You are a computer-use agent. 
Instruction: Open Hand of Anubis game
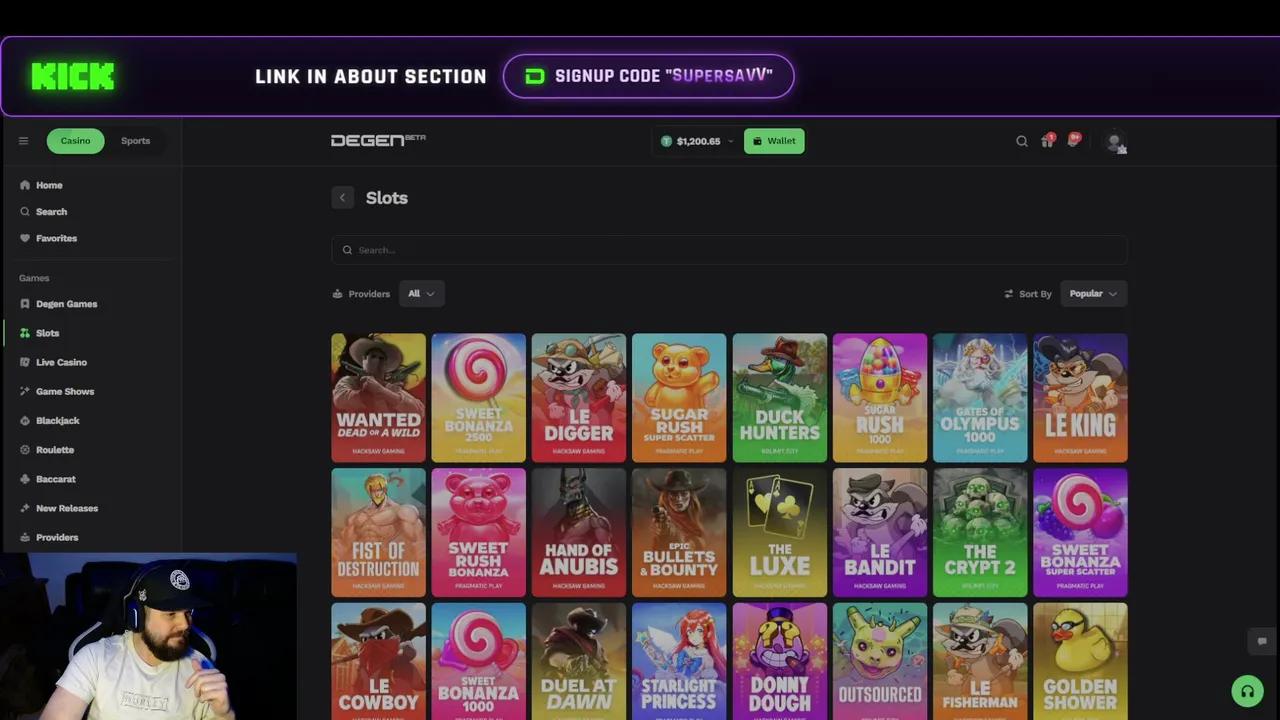[x=579, y=533]
